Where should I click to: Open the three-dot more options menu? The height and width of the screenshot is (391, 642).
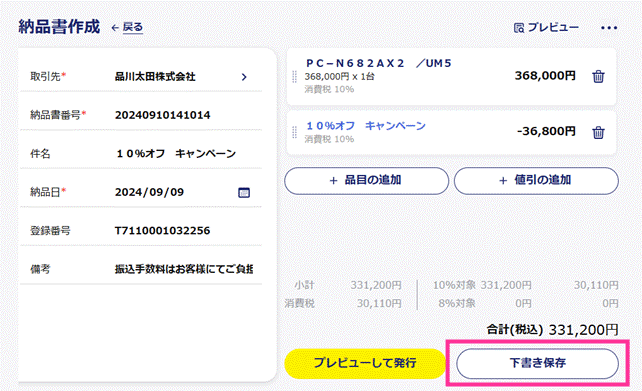(609, 28)
